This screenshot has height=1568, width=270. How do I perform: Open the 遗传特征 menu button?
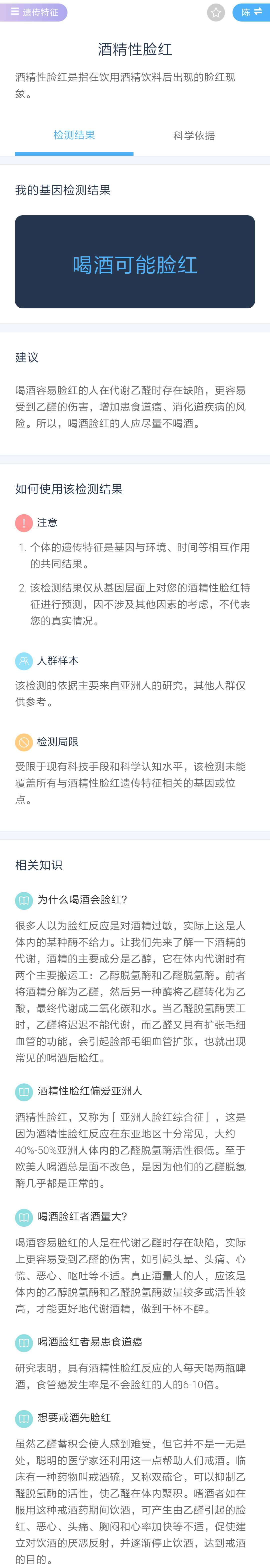tap(33, 12)
